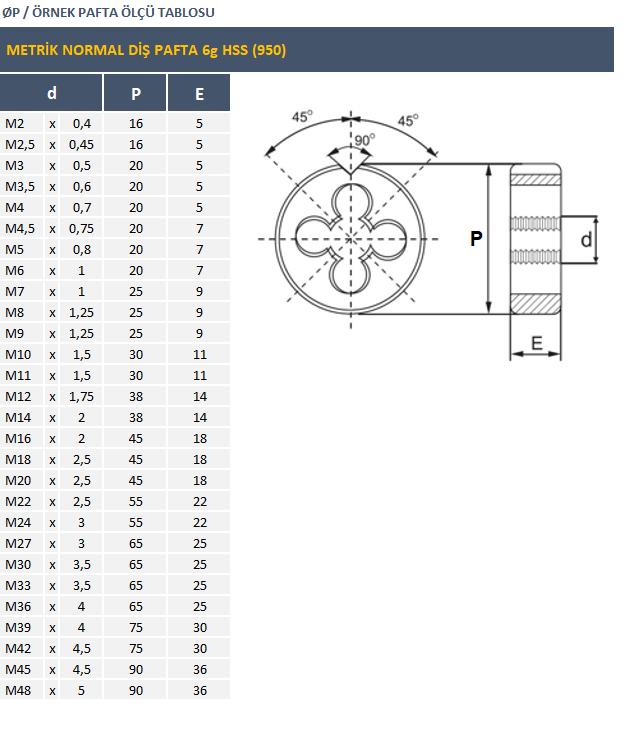Screen dimensions: 624x731
Task: Click the die side-view cross-section drawing
Action: point(535,239)
